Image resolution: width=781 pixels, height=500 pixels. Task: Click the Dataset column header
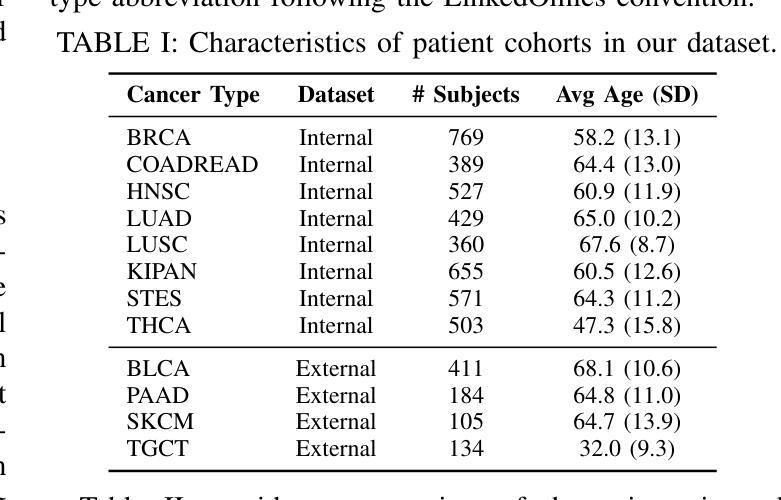click(336, 95)
